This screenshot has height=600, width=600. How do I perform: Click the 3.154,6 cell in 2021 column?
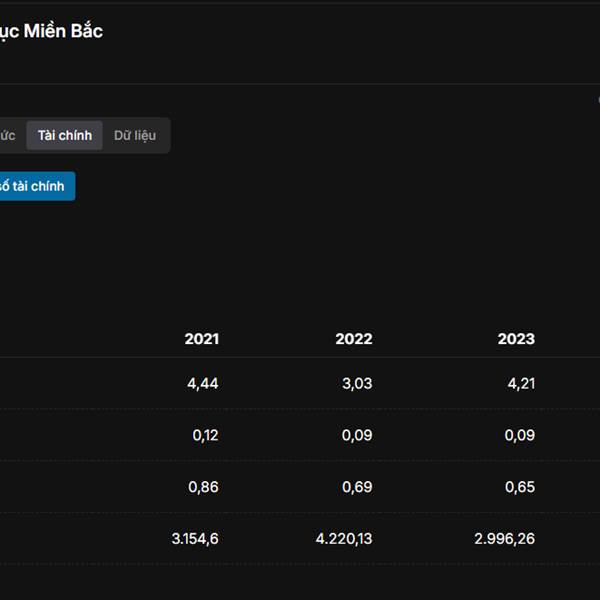pyautogui.click(x=194, y=539)
